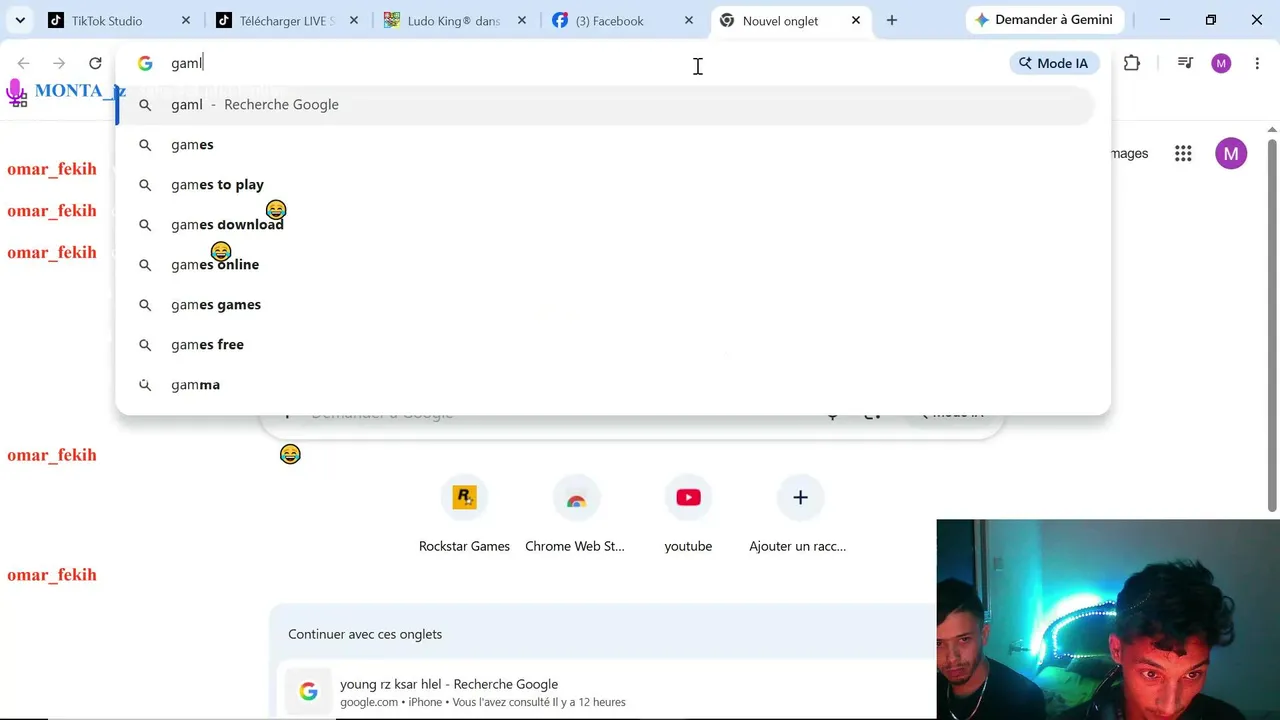Go forward with the forward arrow
Screen dimensions: 1280x720
coord(59,63)
